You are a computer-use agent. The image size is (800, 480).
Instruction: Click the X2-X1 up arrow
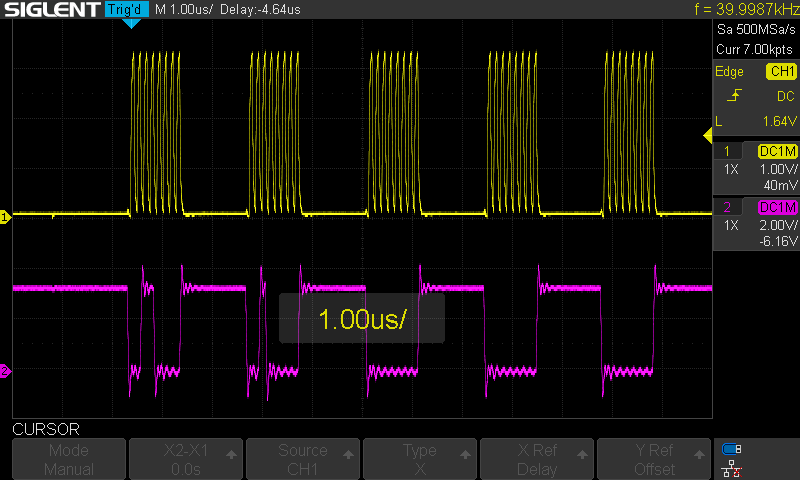click(232, 454)
